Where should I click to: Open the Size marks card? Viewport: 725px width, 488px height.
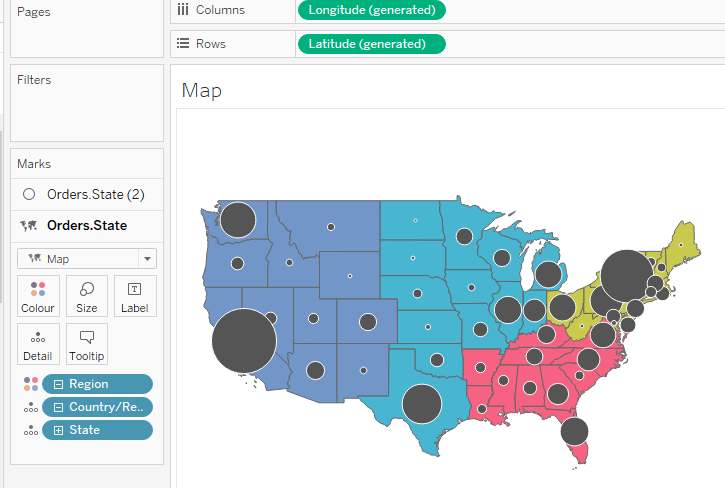point(87,297)
